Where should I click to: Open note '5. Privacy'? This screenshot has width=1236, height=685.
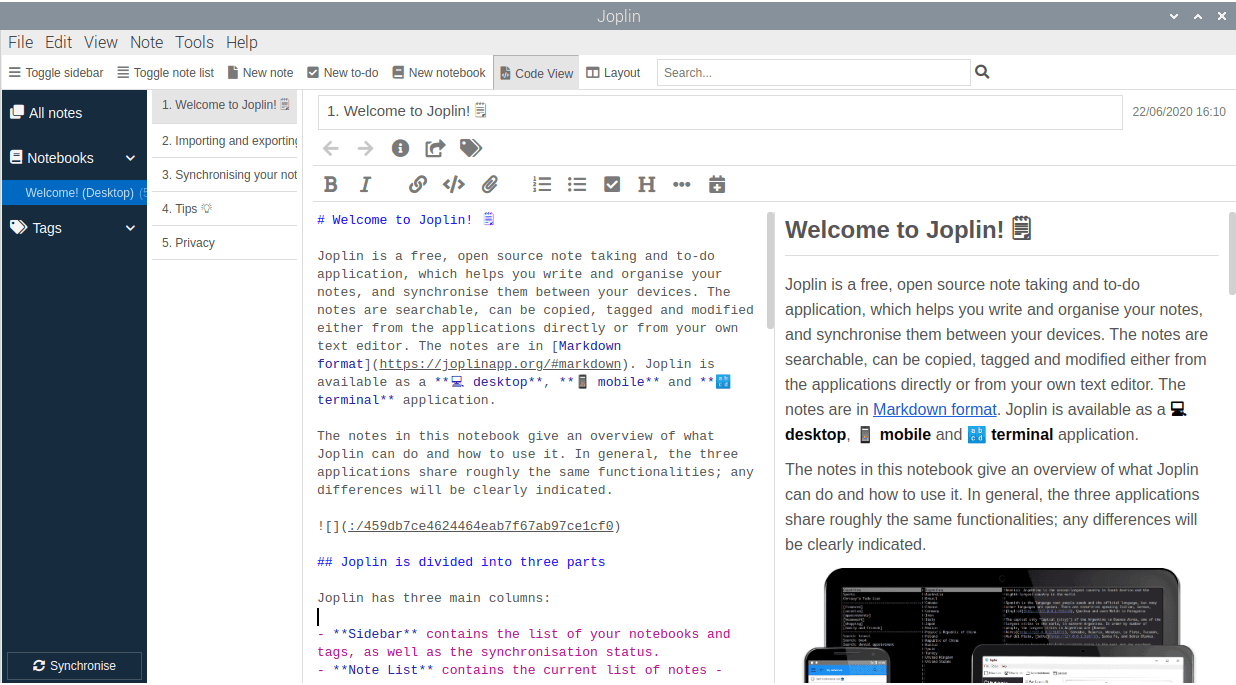pos(225,243)
